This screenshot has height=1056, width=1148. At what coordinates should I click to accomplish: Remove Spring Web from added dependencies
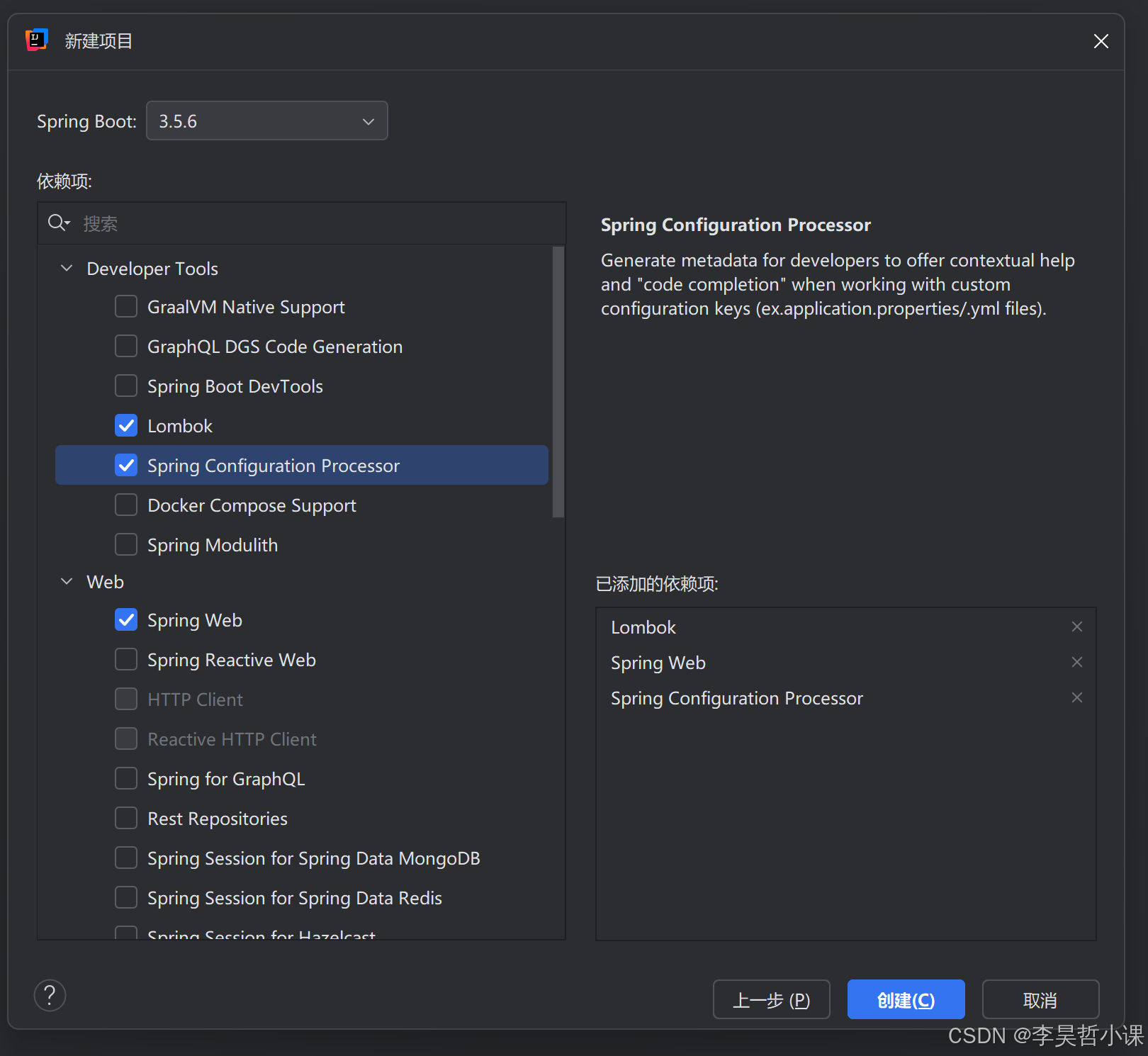click(1077, 662)
